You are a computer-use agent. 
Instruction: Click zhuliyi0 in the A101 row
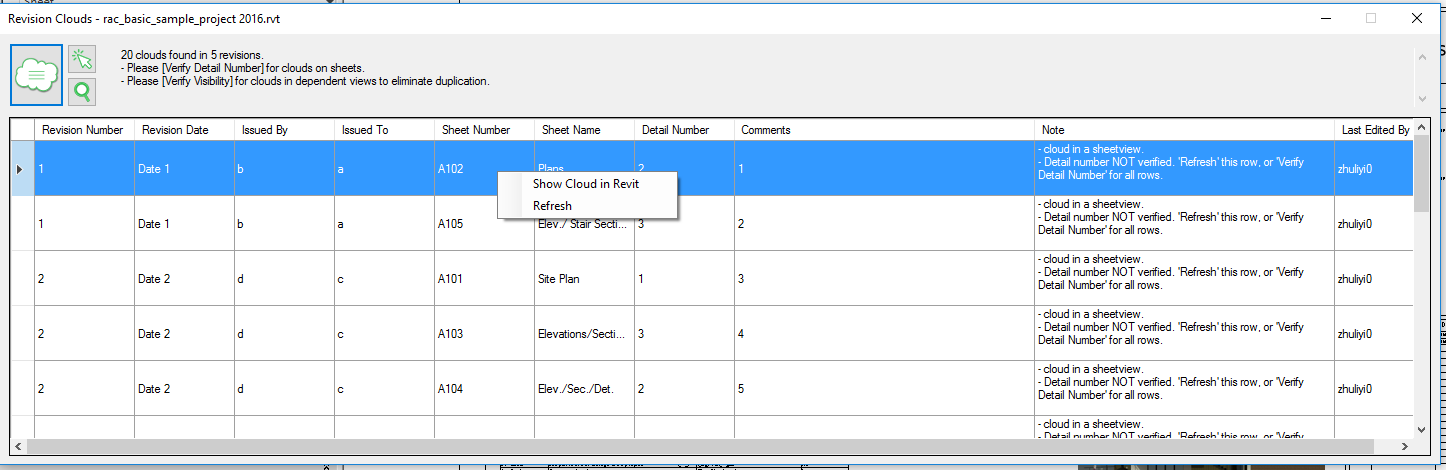(x=1374, y=278)
